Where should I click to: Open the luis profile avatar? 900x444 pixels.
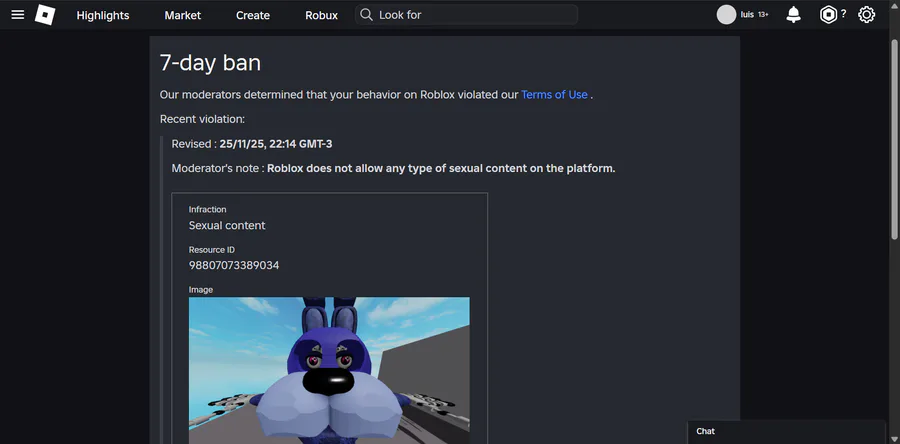point(726,15)
